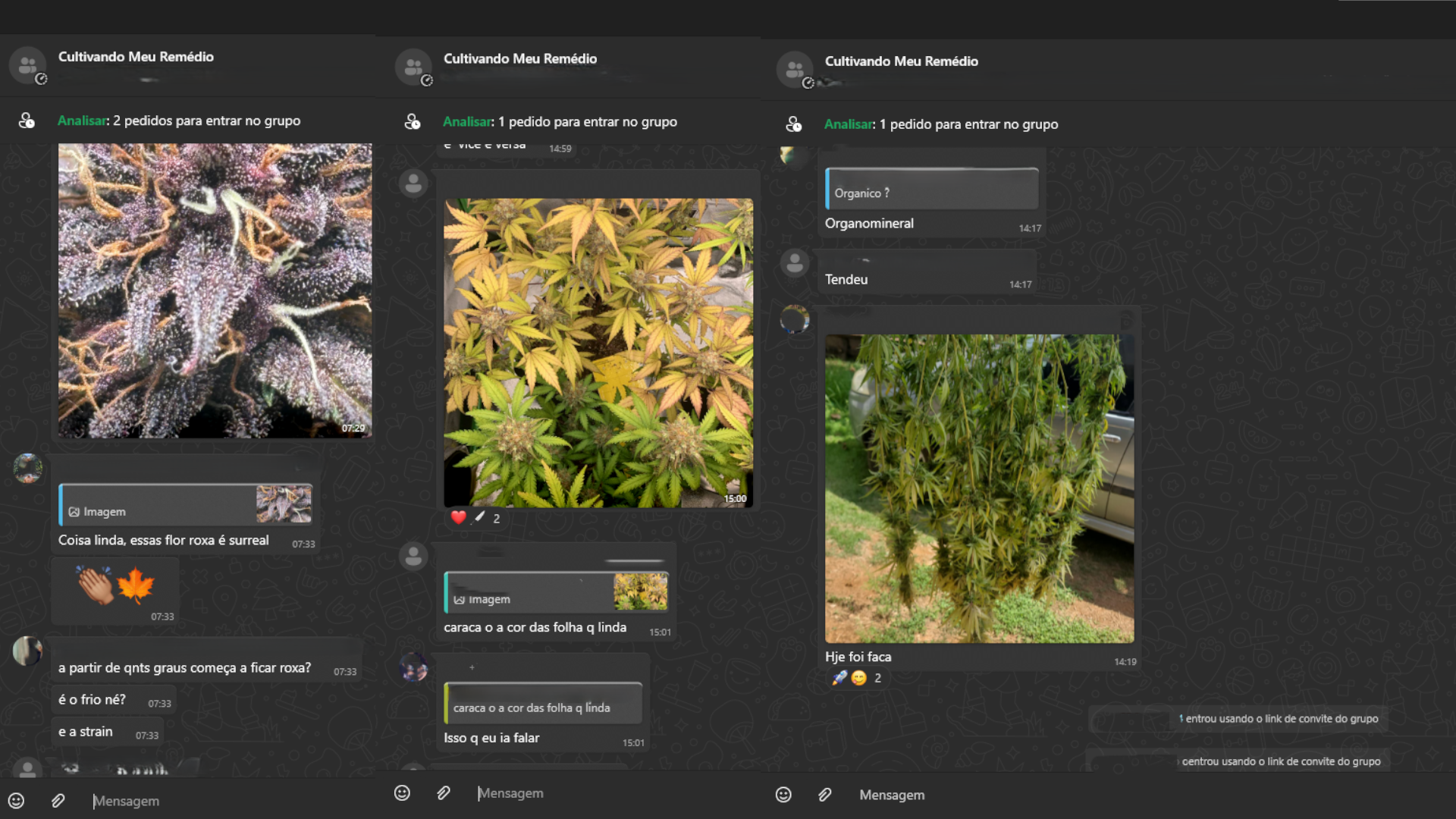This screenshot has height=819, width=1456.
Task: Click attachment paperclip in left chat panel
Action: point(58,801)
